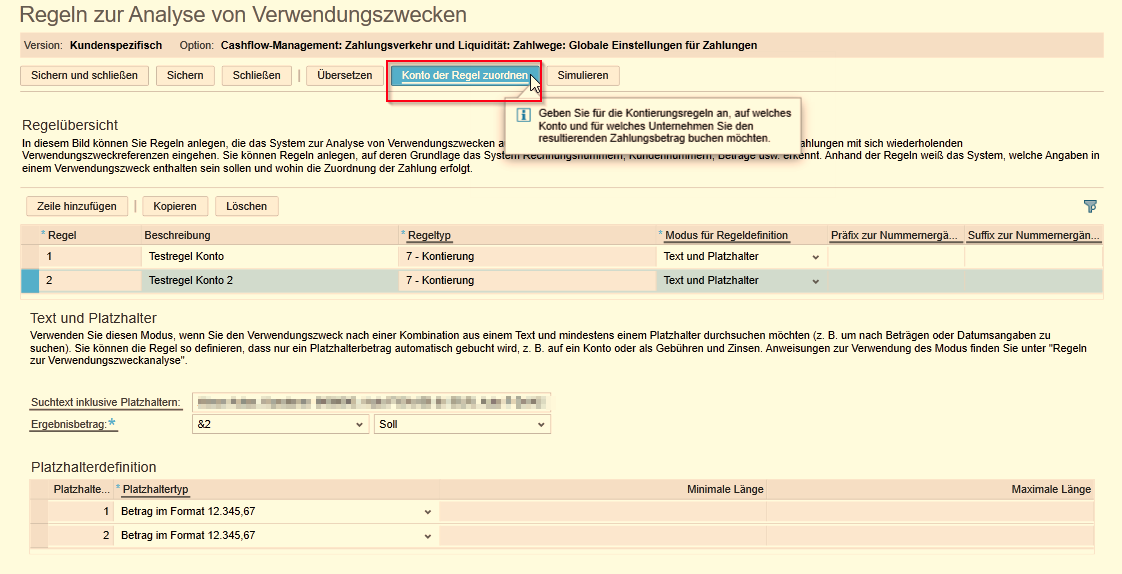
Task: Click Präfix field of rule 1
Action: coord(895,256)
